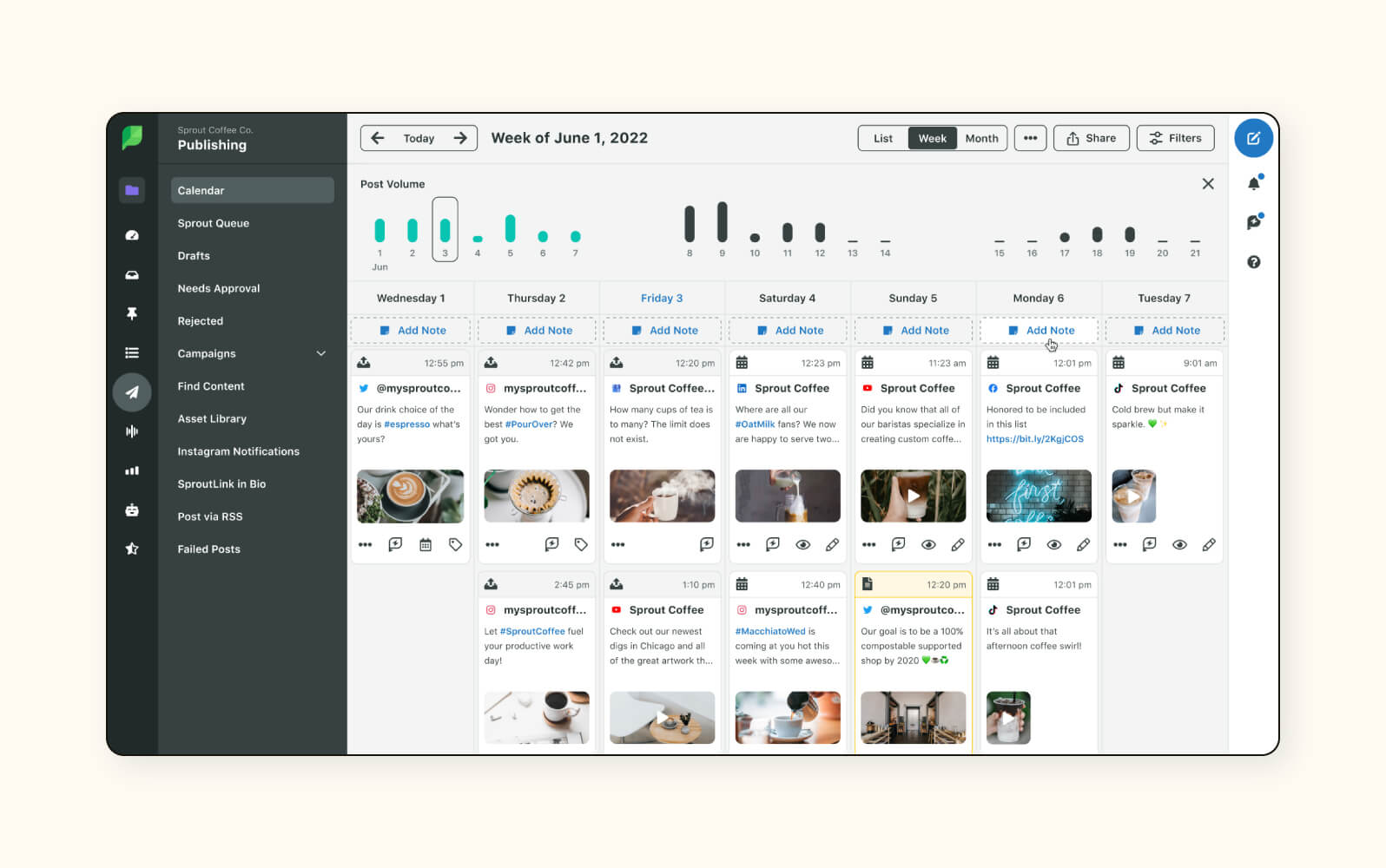Viewport: 1386px width, 868px height.
Task: Click the Today button
Action: pyautogui.click(x=419, y=138)
